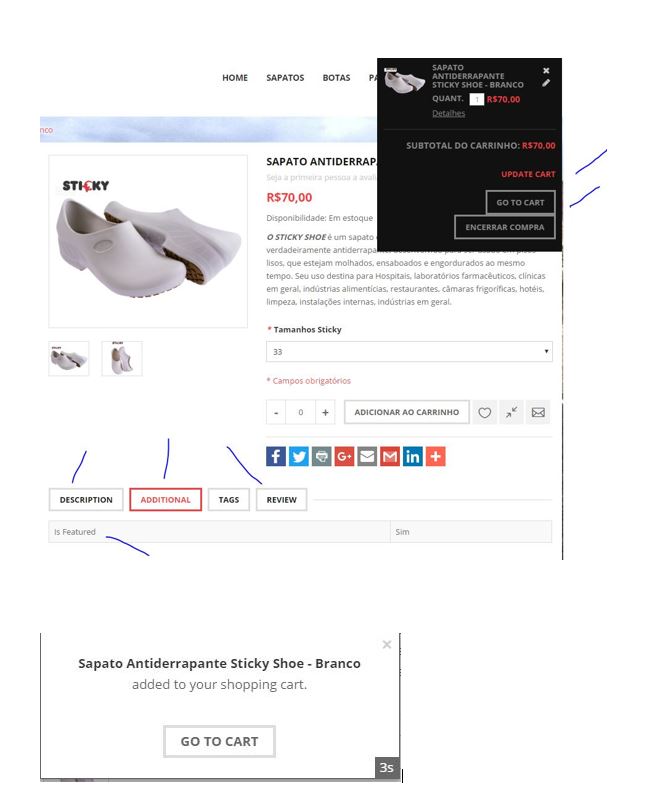
Task: Share via Google Plus icon
Action: [344, 456]
